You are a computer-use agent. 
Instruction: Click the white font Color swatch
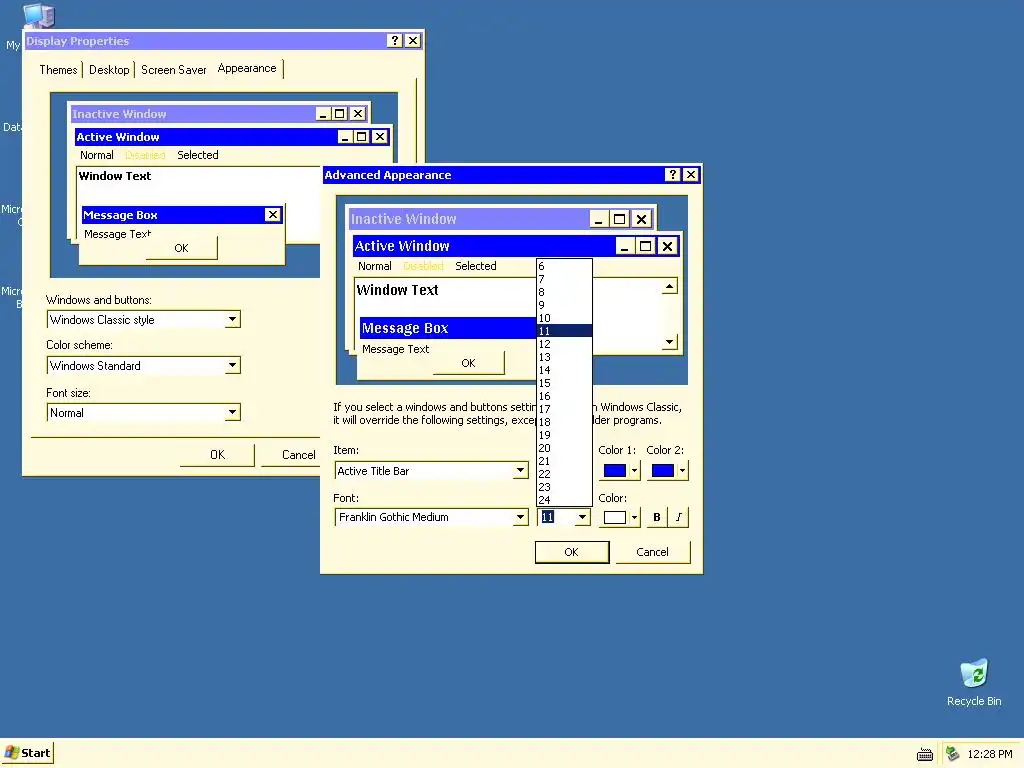[615, 517]
